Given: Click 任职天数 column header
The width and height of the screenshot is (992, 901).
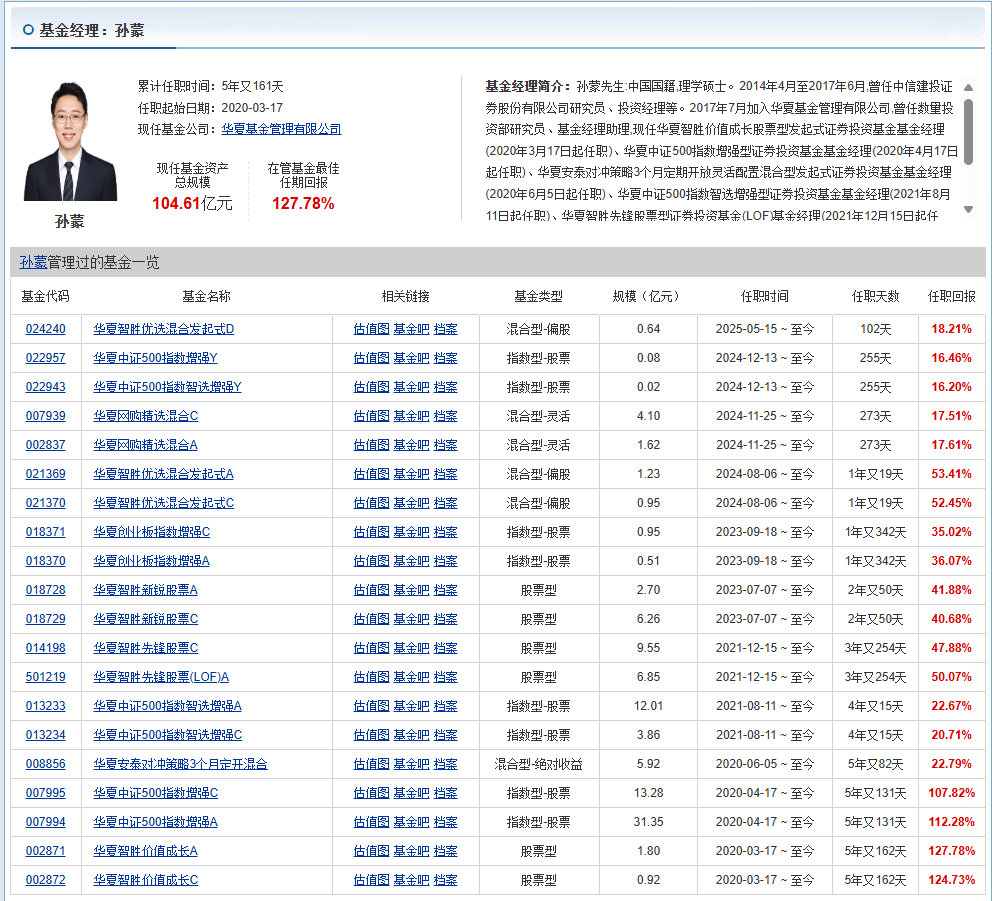Looking at the screenshot, I should [x=876, y=296].
